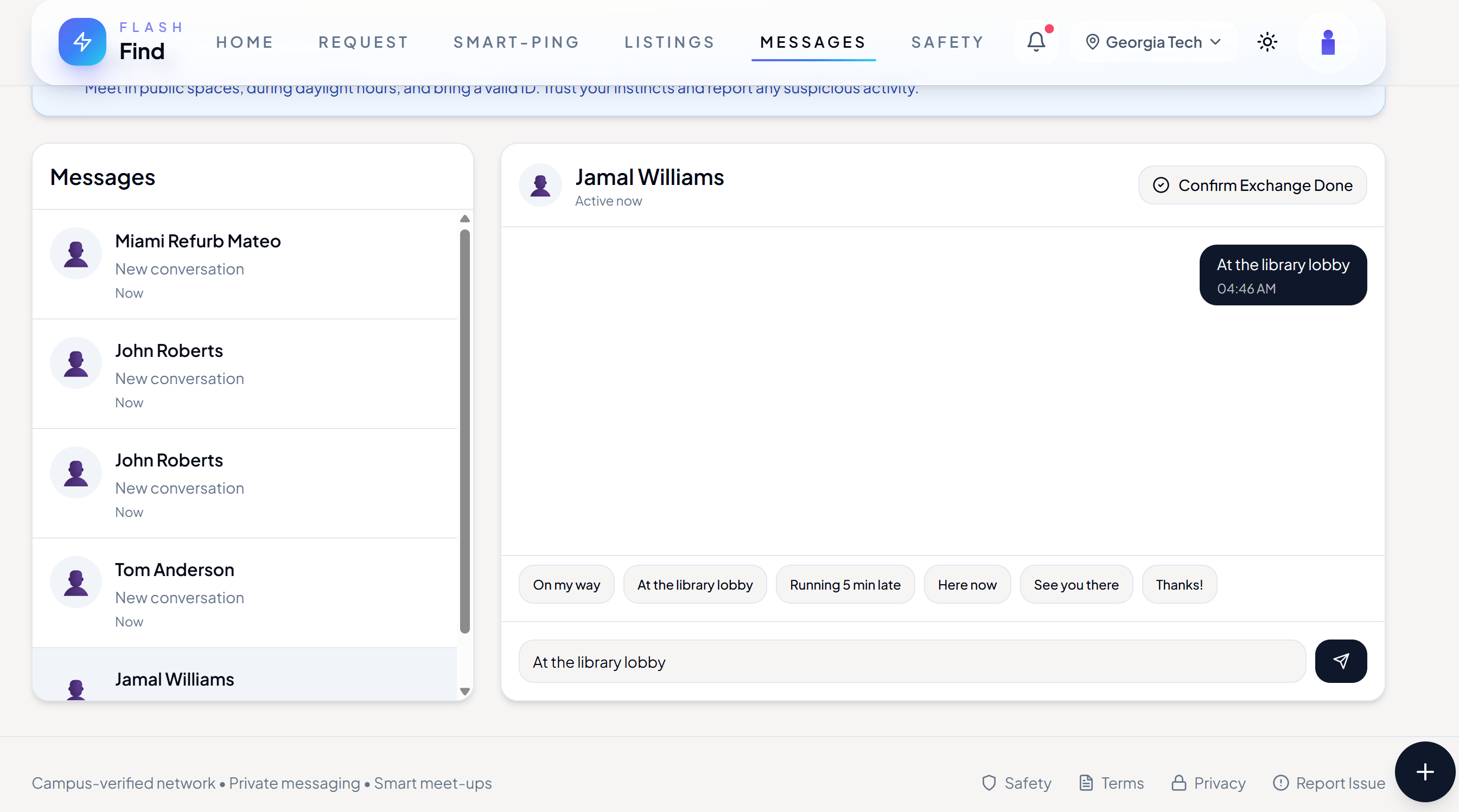Click the message text input field
The image size is (1459, 812).
[912, 661]
